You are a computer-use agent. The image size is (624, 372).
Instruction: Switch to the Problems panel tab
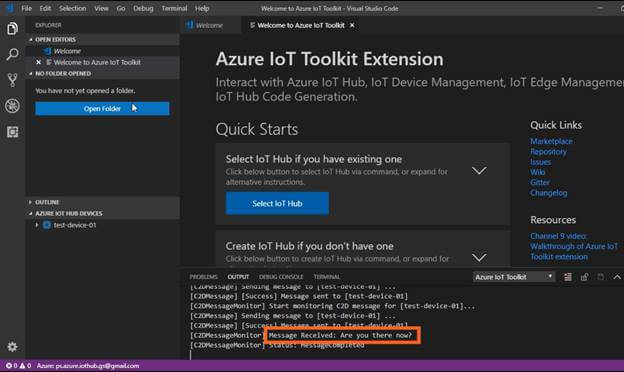pyautogui.click(x=203, y=277)
